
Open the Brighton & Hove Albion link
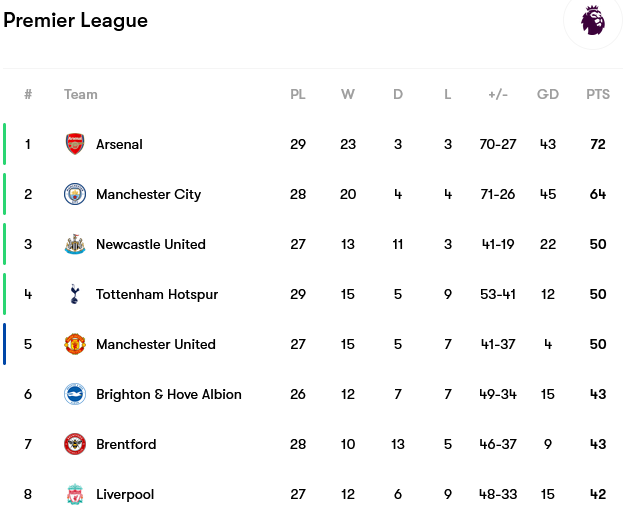pos(169,394)
